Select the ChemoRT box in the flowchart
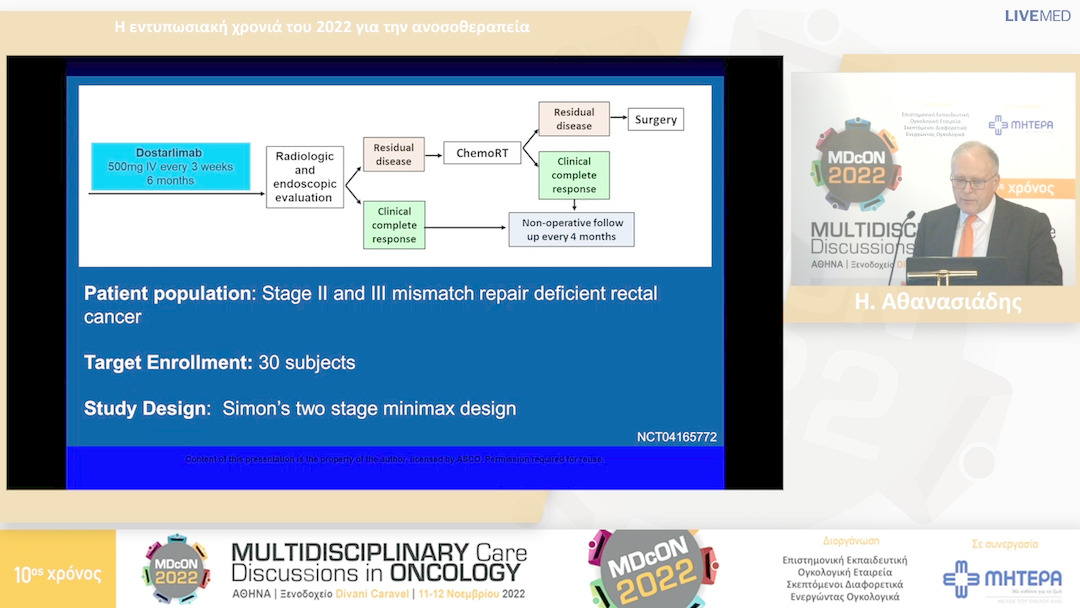This screenshot has width=1080, height=608. pos(482,153)
